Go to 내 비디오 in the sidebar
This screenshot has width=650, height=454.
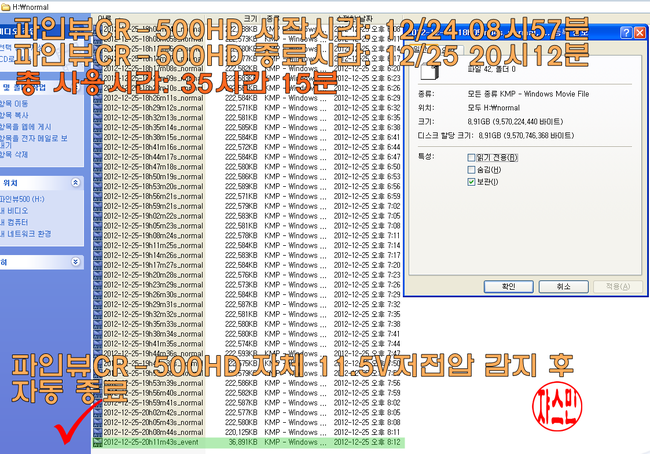pyautogui.click(x=14, y=211)
